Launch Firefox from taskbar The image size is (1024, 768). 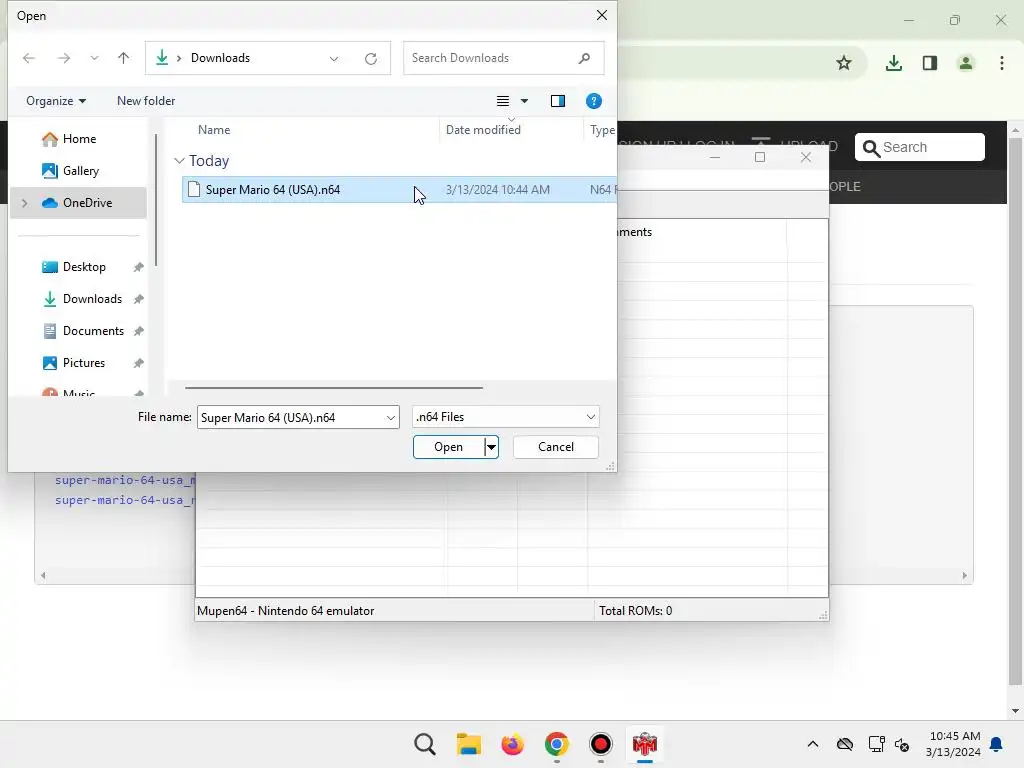[x=513, y=744]
